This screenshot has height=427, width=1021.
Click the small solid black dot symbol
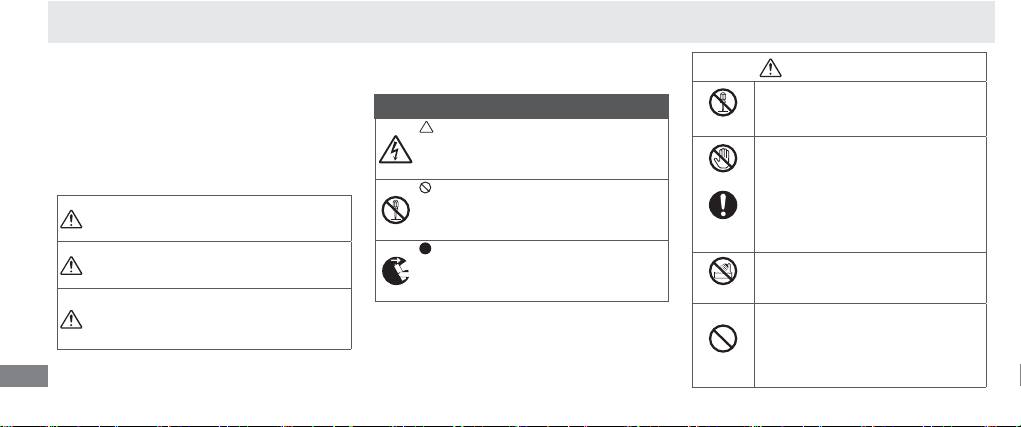(425, 248)
